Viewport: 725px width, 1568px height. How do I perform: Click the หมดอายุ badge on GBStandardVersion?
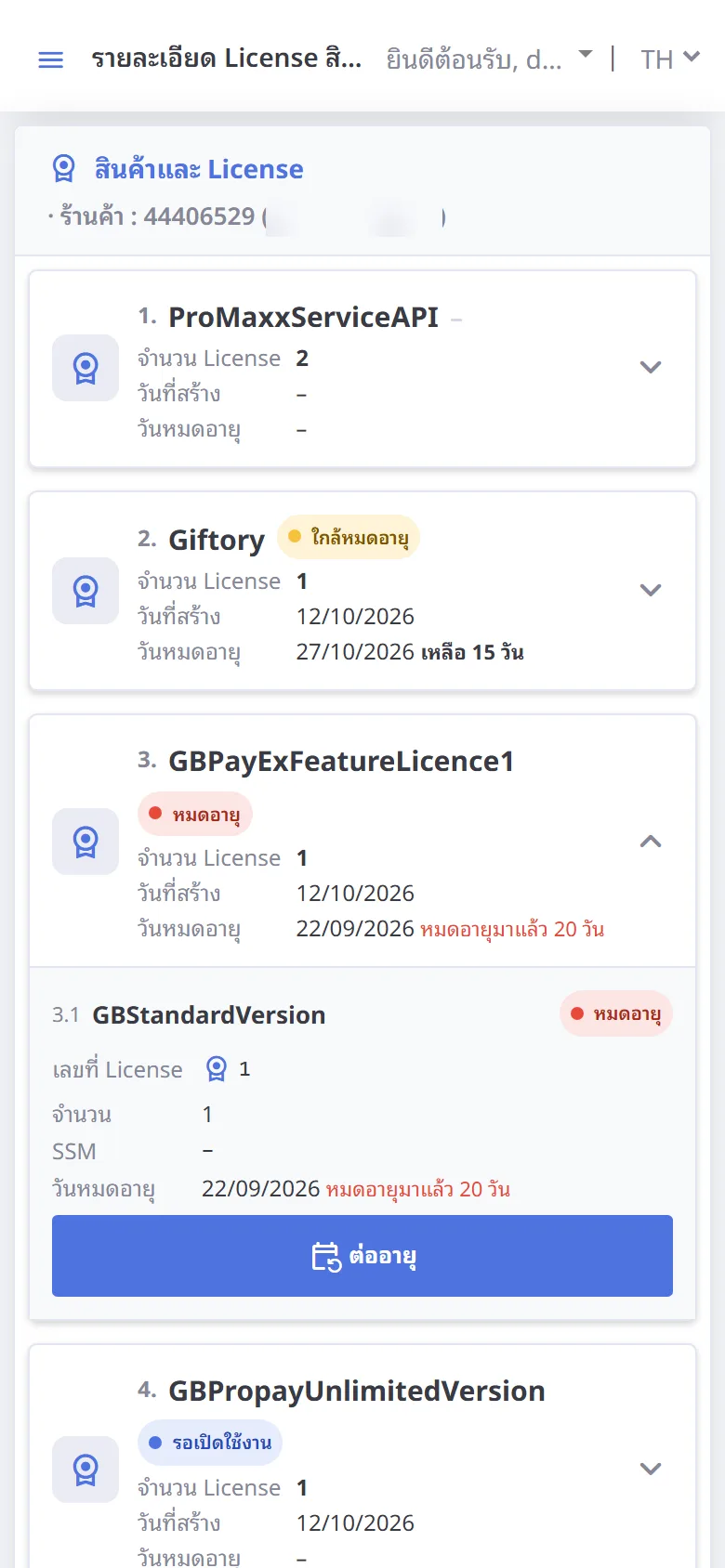(616, 1013)
